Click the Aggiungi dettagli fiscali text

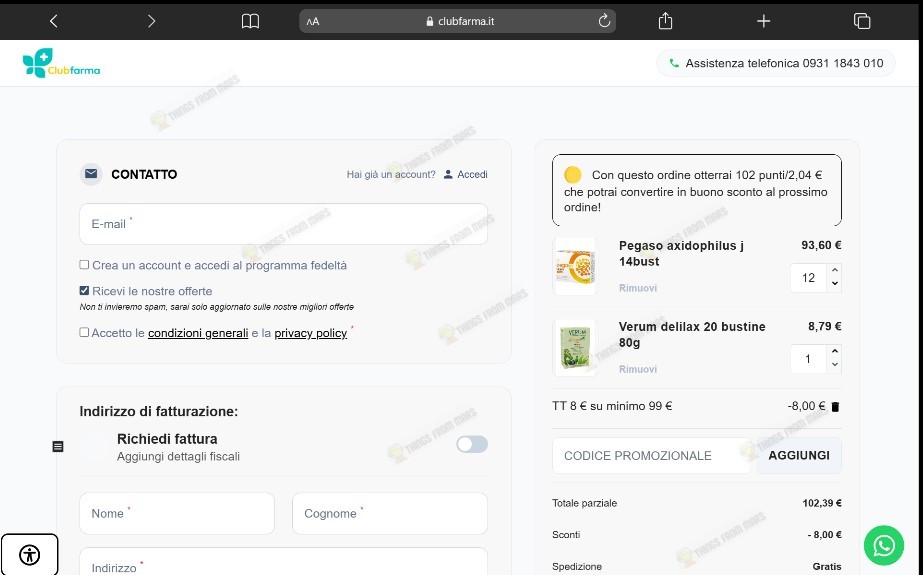tap(178, 457)
